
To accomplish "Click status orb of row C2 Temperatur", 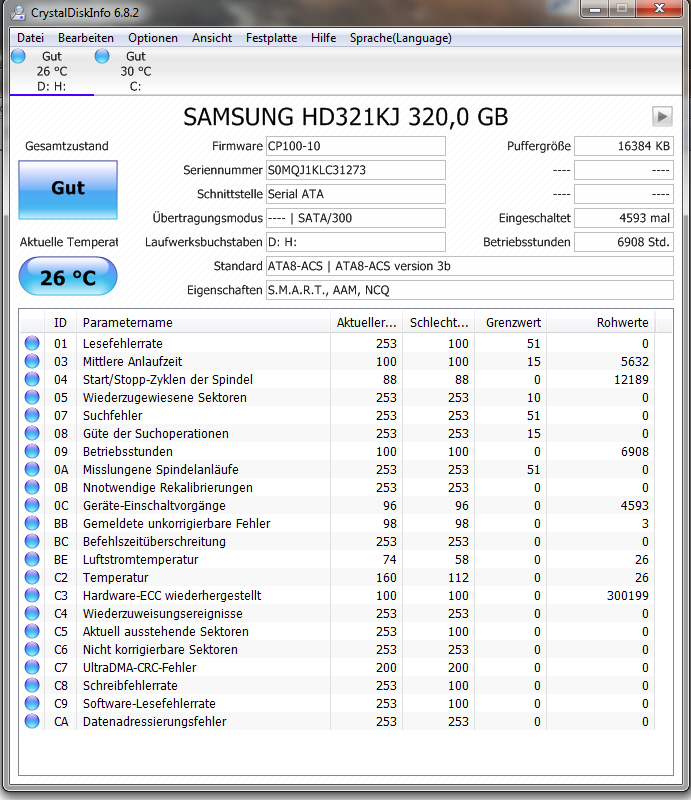I will point(32,578).
